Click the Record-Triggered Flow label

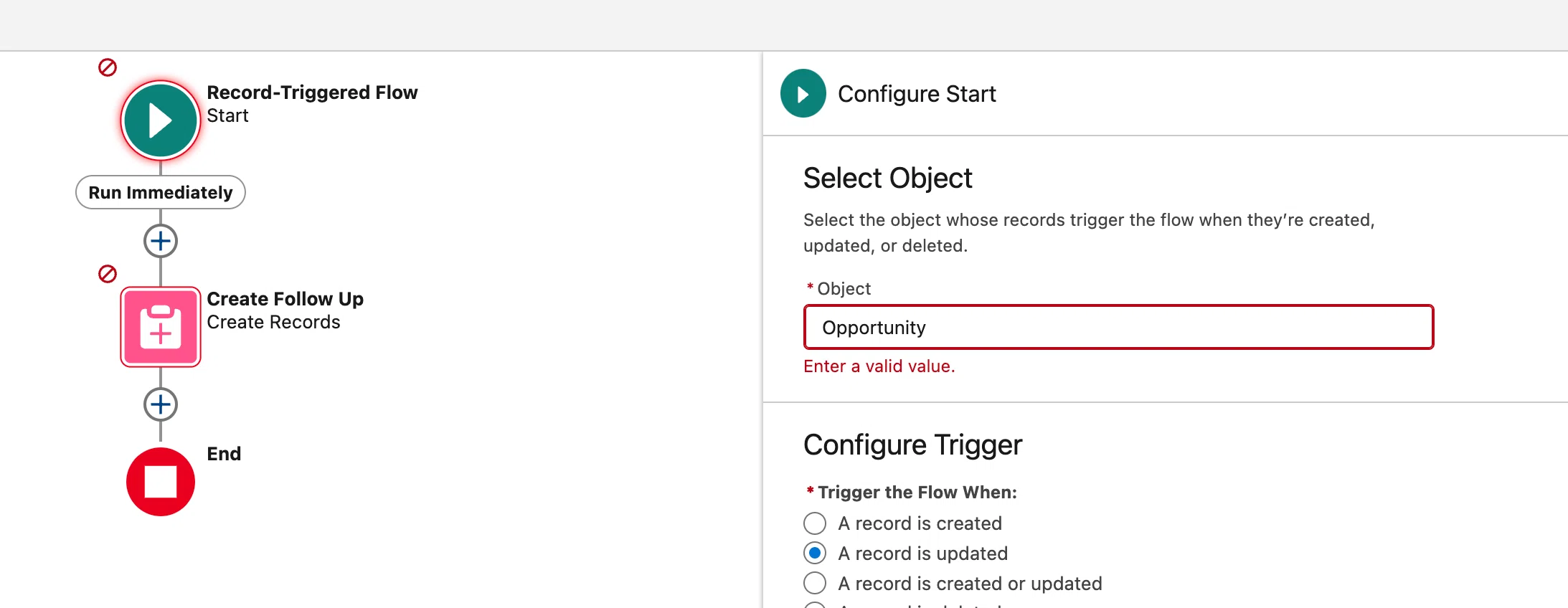tap(312, 92)
